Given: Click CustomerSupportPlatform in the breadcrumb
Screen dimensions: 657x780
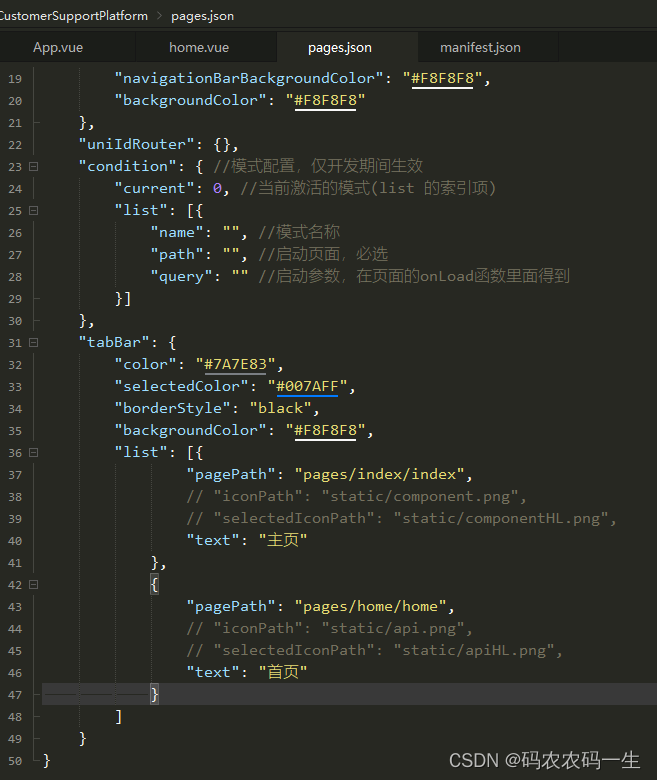Looking at the screenshot, I should (74, 16).
